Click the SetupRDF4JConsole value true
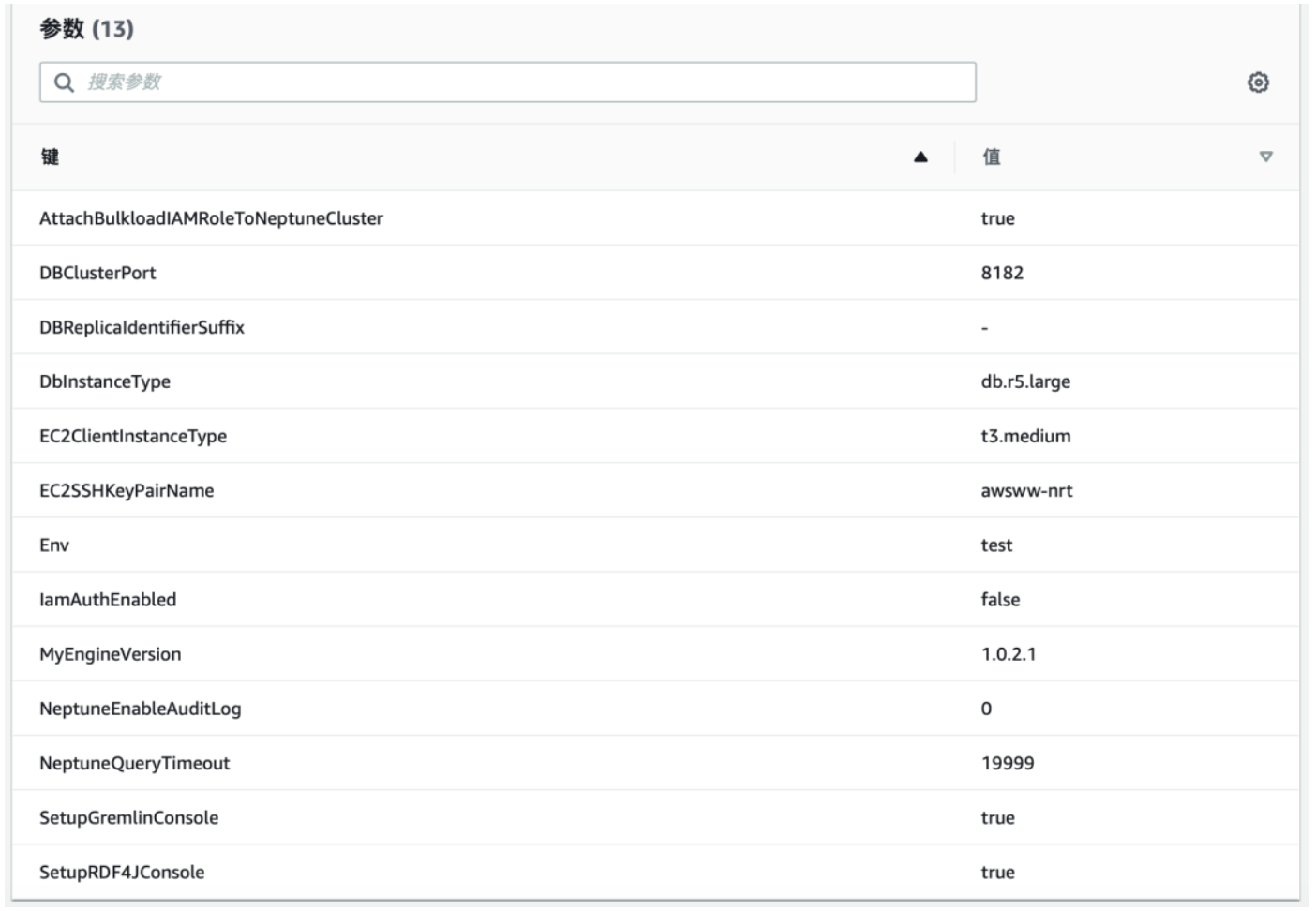1316x911 pixels. coord(997,872)
